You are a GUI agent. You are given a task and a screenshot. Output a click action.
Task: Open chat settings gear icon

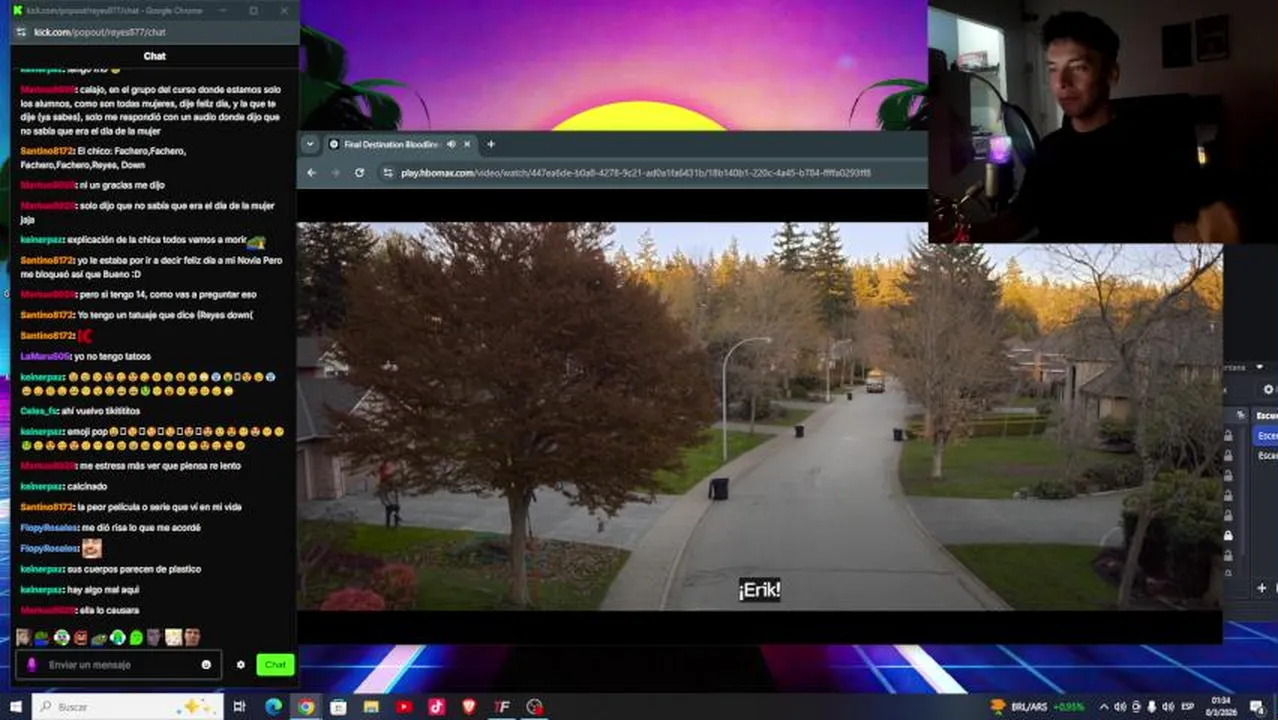[x=240, y=665]
